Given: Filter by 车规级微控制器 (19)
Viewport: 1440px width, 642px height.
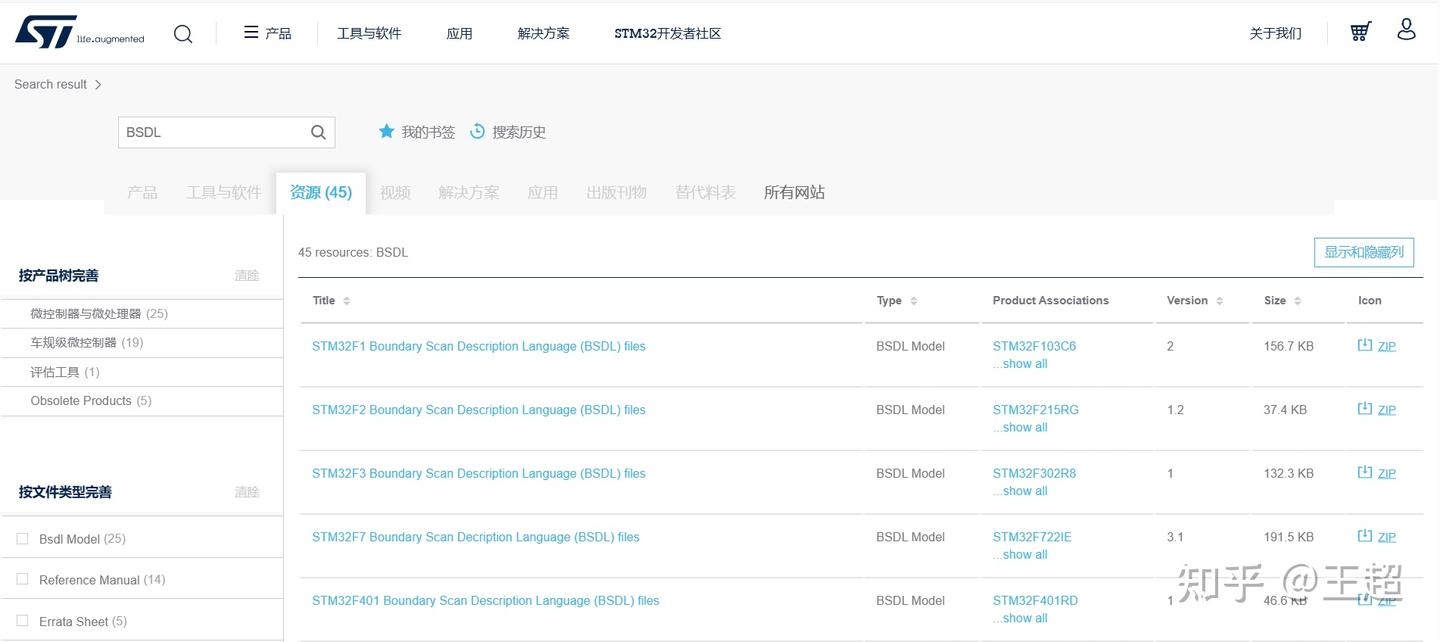Looking at the screenshot, I should [87, 342].
